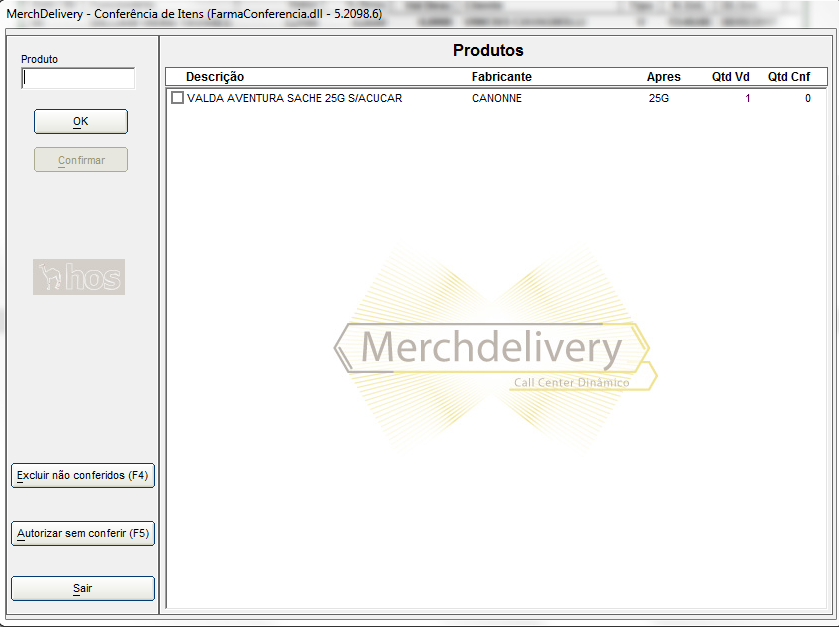The width and height of the screenshot is (839, 627).
Task: Click the Qtd Cnf column header
Action: [x=788, y=77]
